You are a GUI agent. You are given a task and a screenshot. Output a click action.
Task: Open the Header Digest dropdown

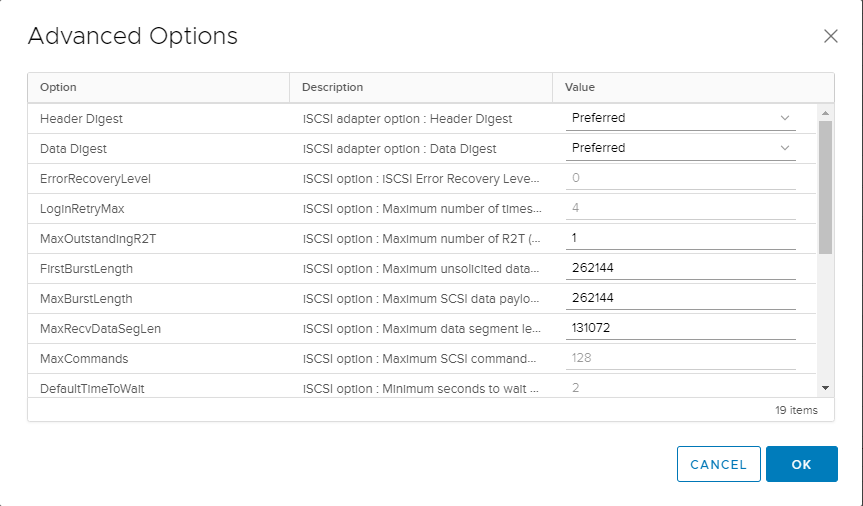[x=680, y=118]
